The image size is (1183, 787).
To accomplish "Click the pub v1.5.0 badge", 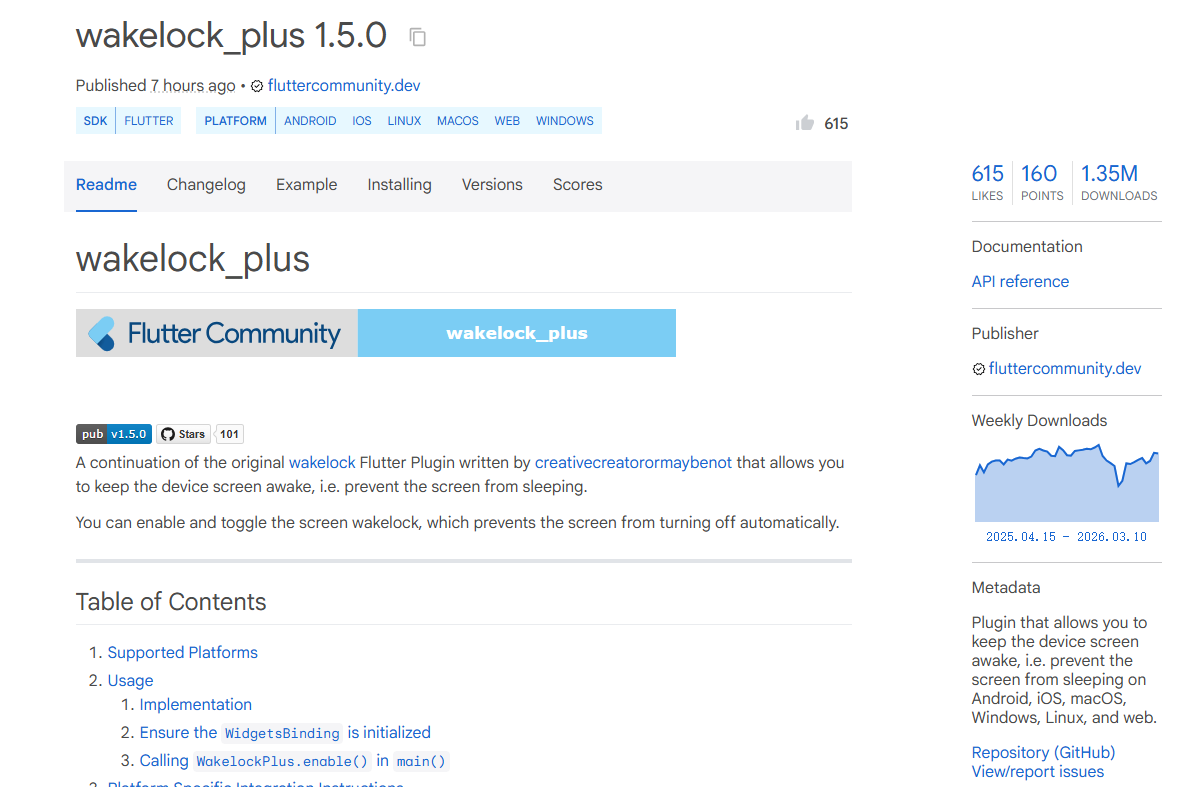I will coord(114,434).
